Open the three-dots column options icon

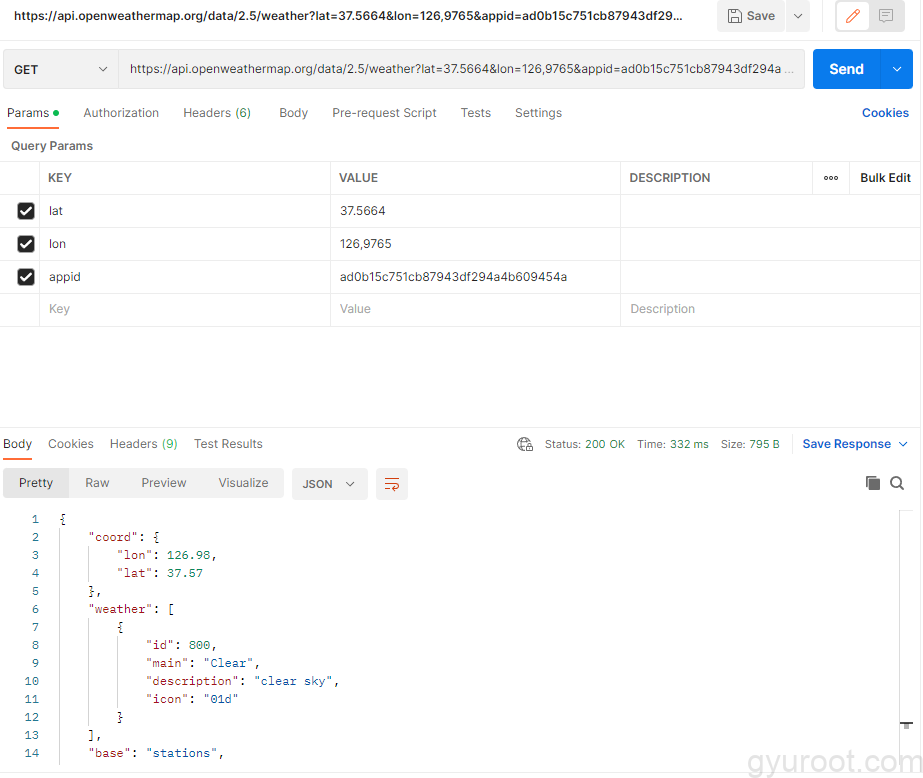(831, 178)
